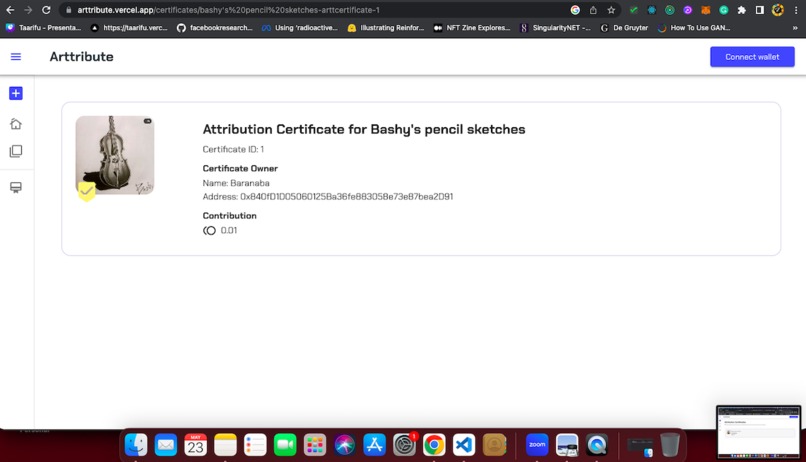This screenshot has width=806, height=462.
Task: Click the Connect wallet button
Action: click(x=752, y=57)
